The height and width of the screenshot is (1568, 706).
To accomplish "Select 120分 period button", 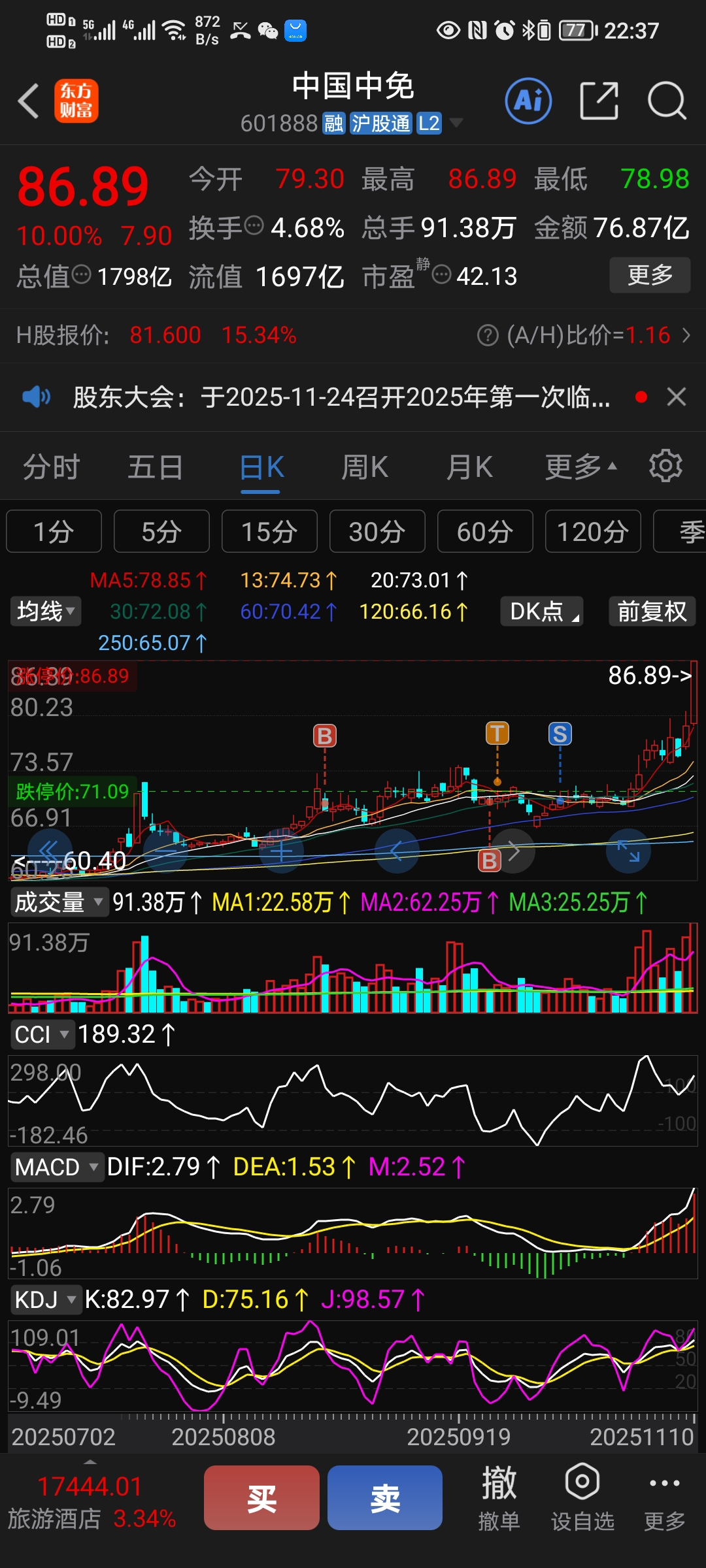I will (x=593, y=531).
